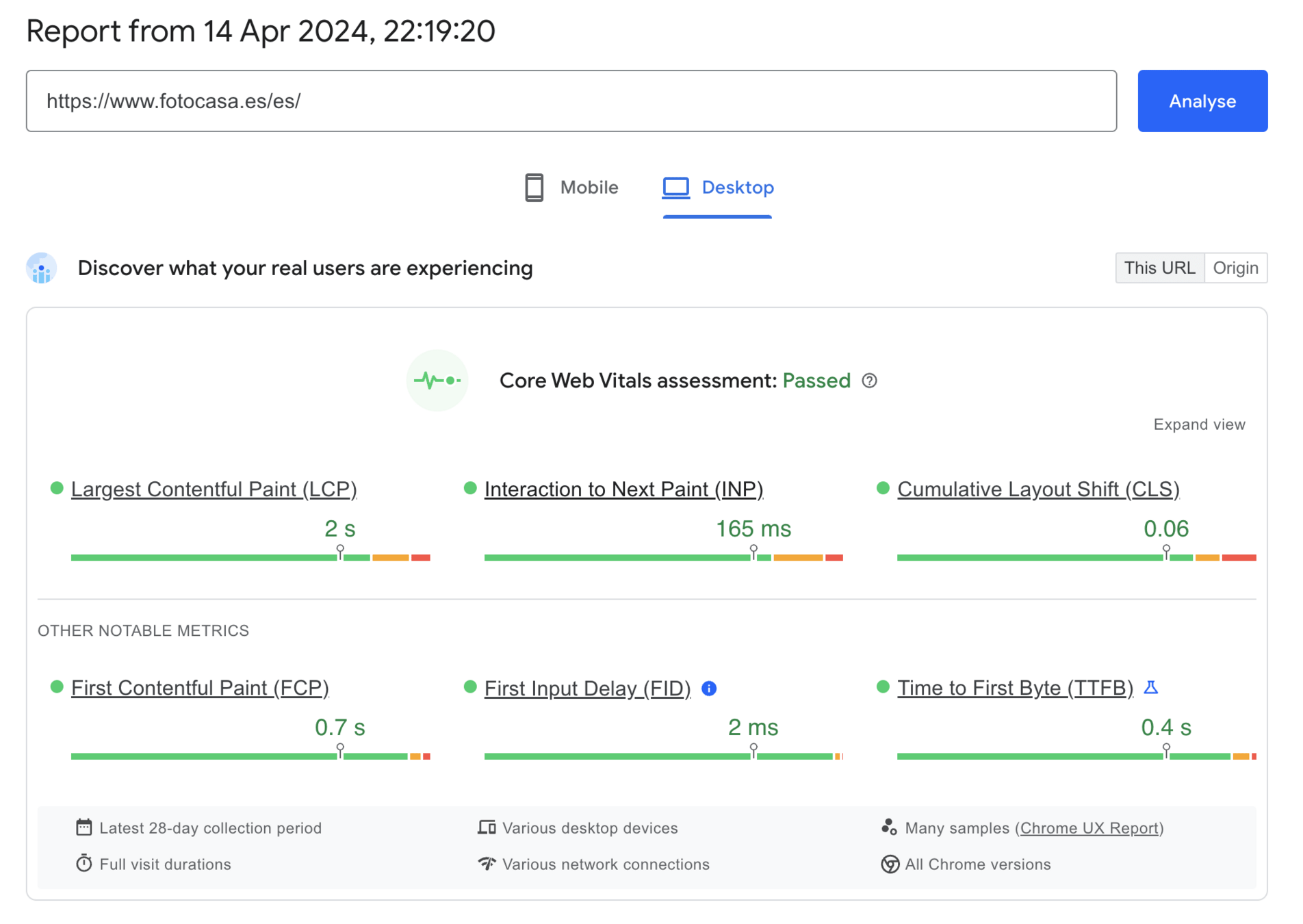Open First Contentful Paint (FCP) link
1303x924 pixels.
[x=200, y=688]
